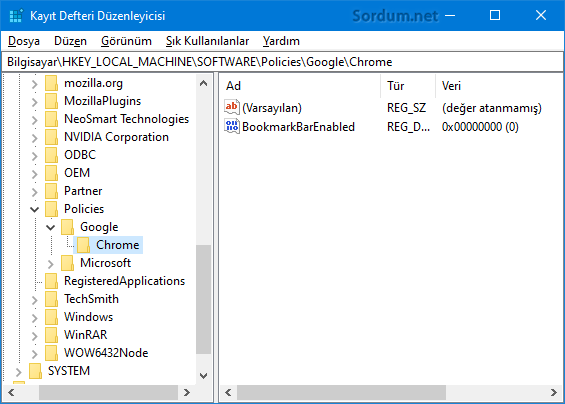The width and height of the screenshot is (565, 404).
Task: Select the Partner folder icon
Action: [52, 191]
